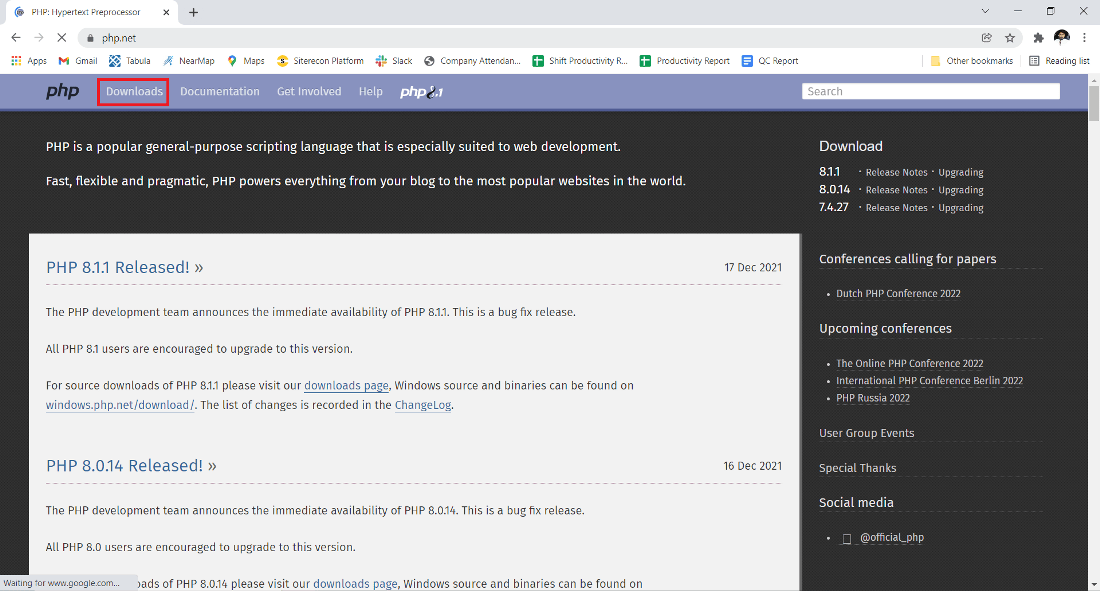1100x591 pixels.
Task: Open the @official_php social link
Action: click(x=892, y=538)
